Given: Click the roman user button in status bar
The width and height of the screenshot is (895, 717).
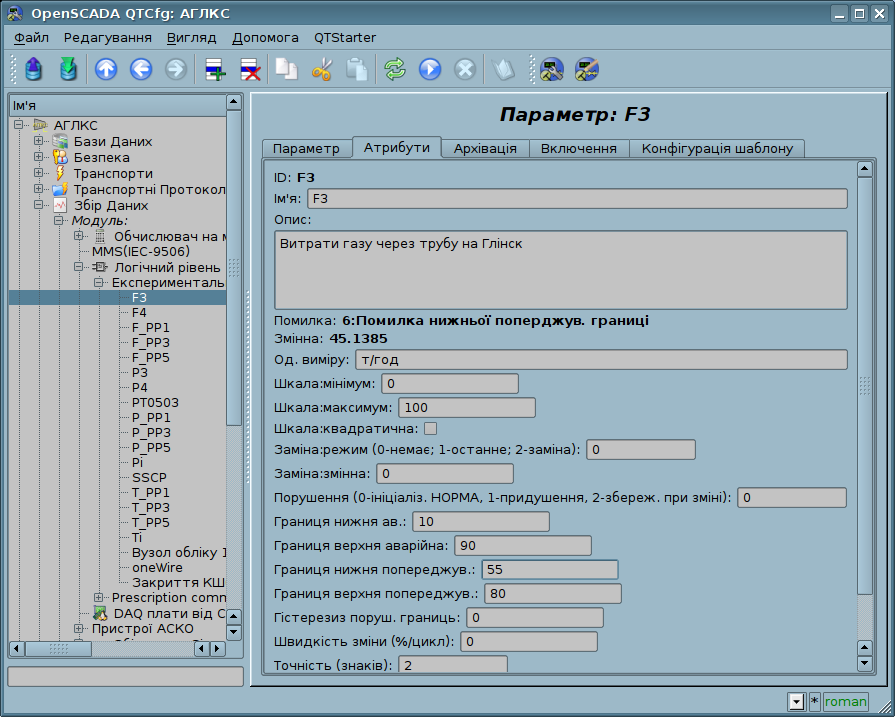Looking at the screenshot, I should pos(845,702).
